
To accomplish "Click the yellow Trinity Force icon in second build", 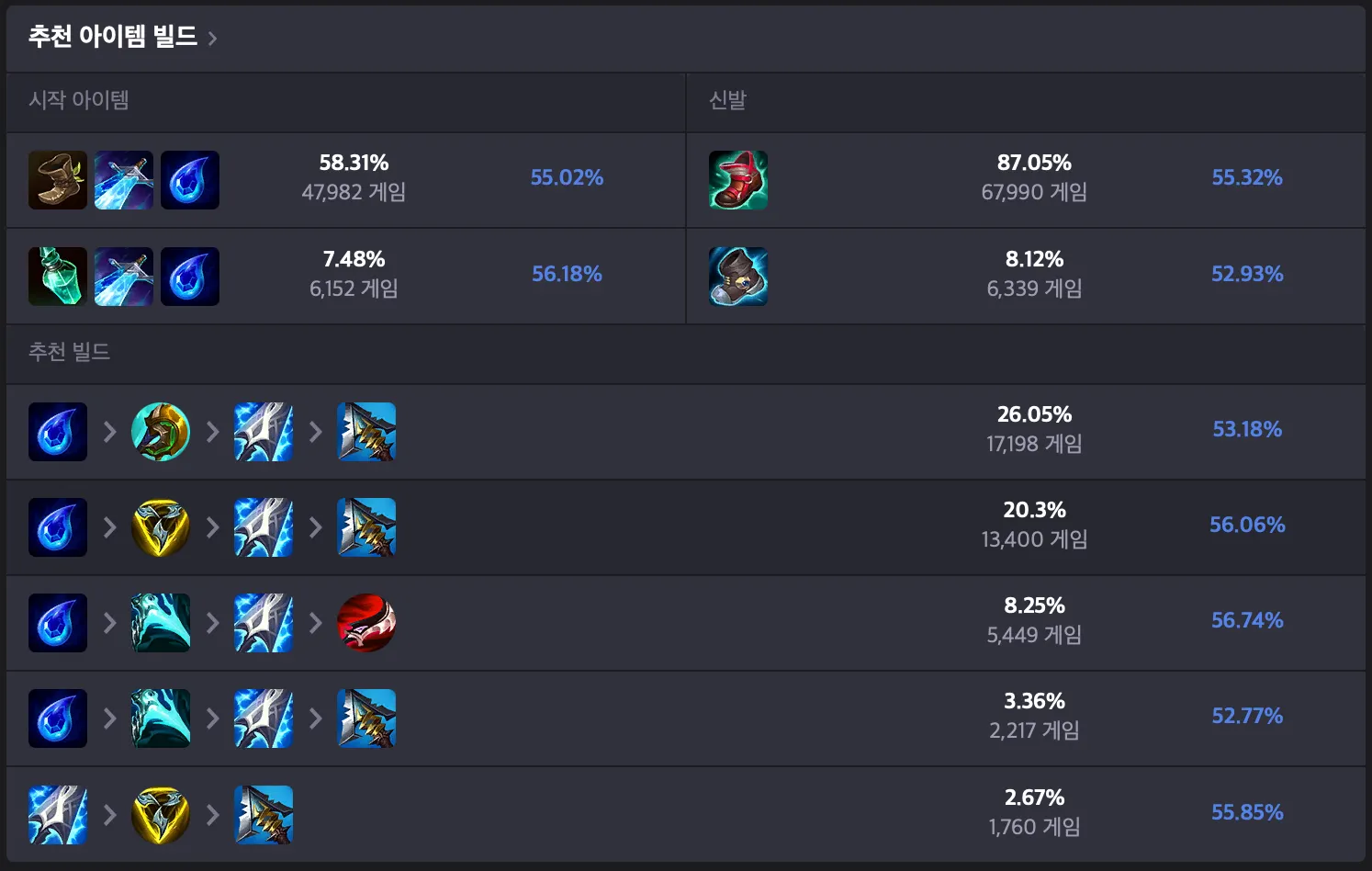I will pos(160,527).
